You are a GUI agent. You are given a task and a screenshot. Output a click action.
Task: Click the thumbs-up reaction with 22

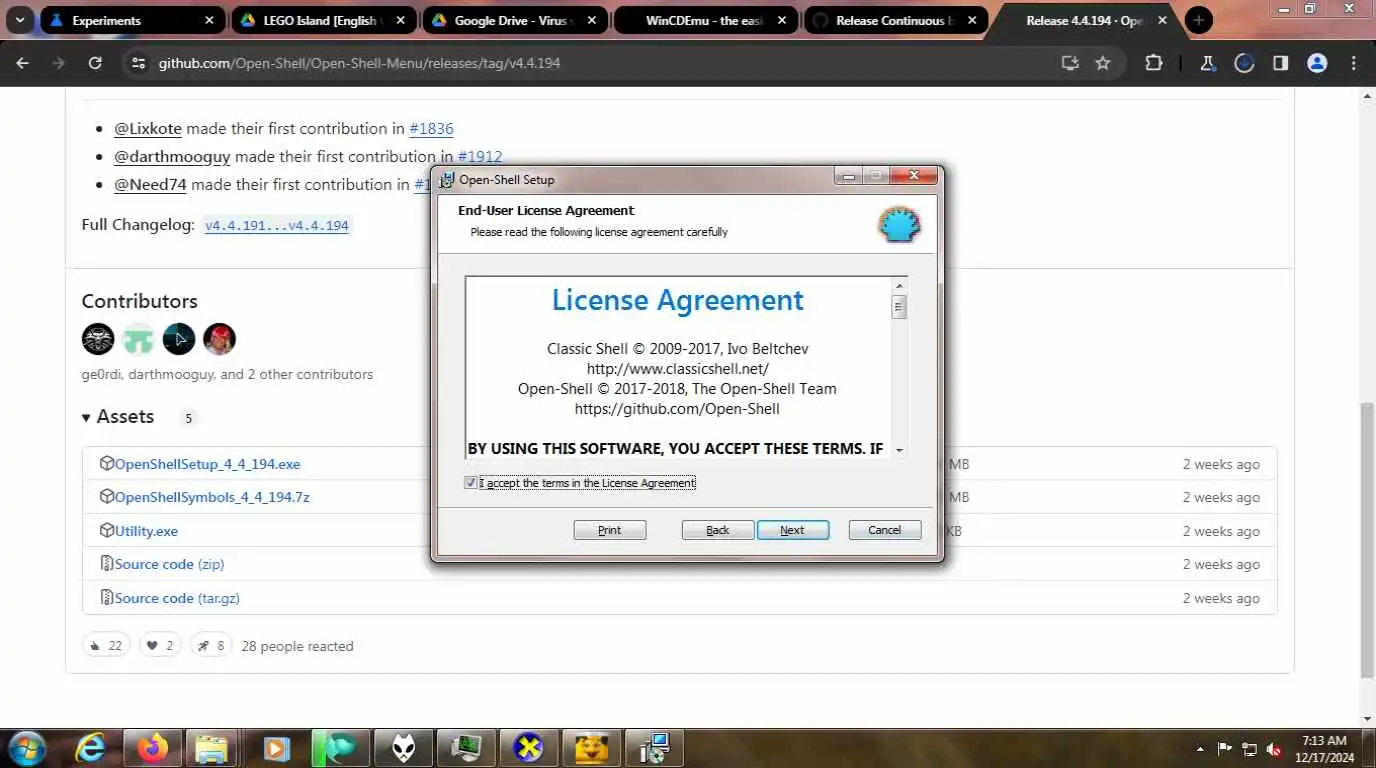coord(106,646)
